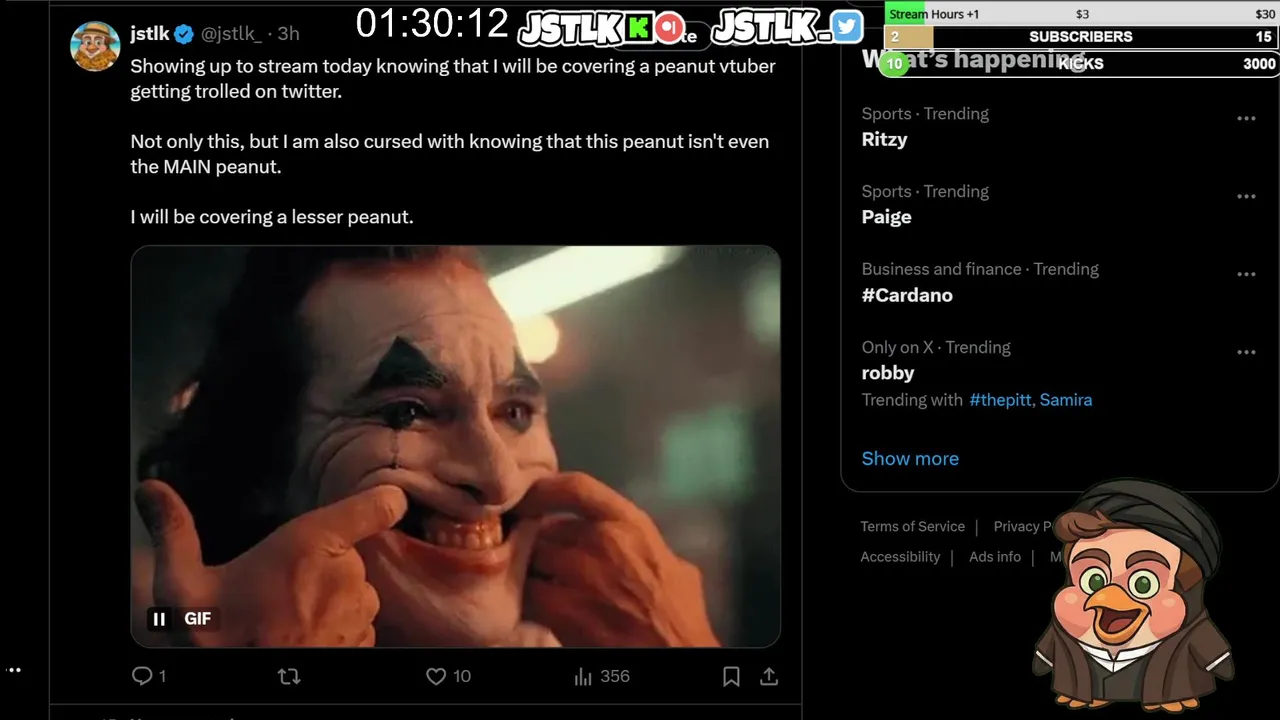This screenshot has height=720, width=1280.
Task: Open the reply icon showing 1 reply
Action: coord(149,676)
